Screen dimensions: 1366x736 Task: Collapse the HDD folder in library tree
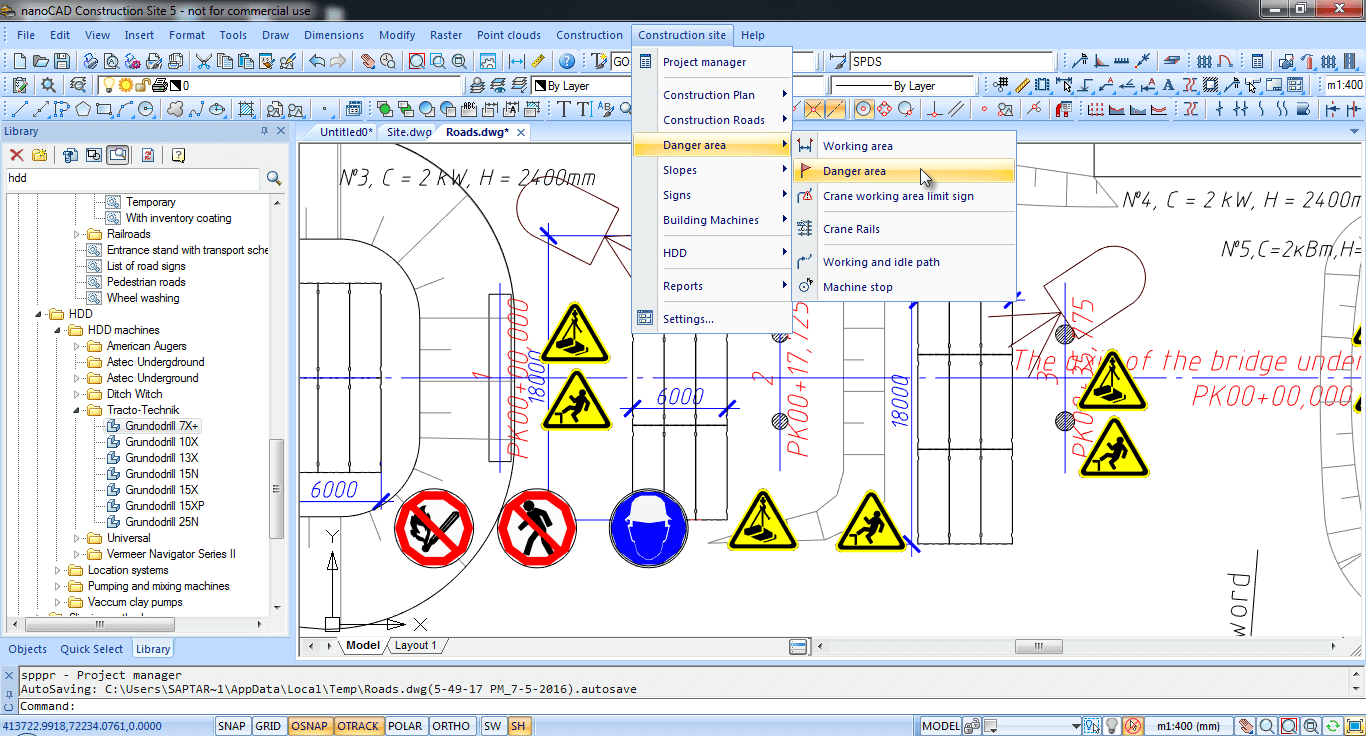tap(40, 314)
